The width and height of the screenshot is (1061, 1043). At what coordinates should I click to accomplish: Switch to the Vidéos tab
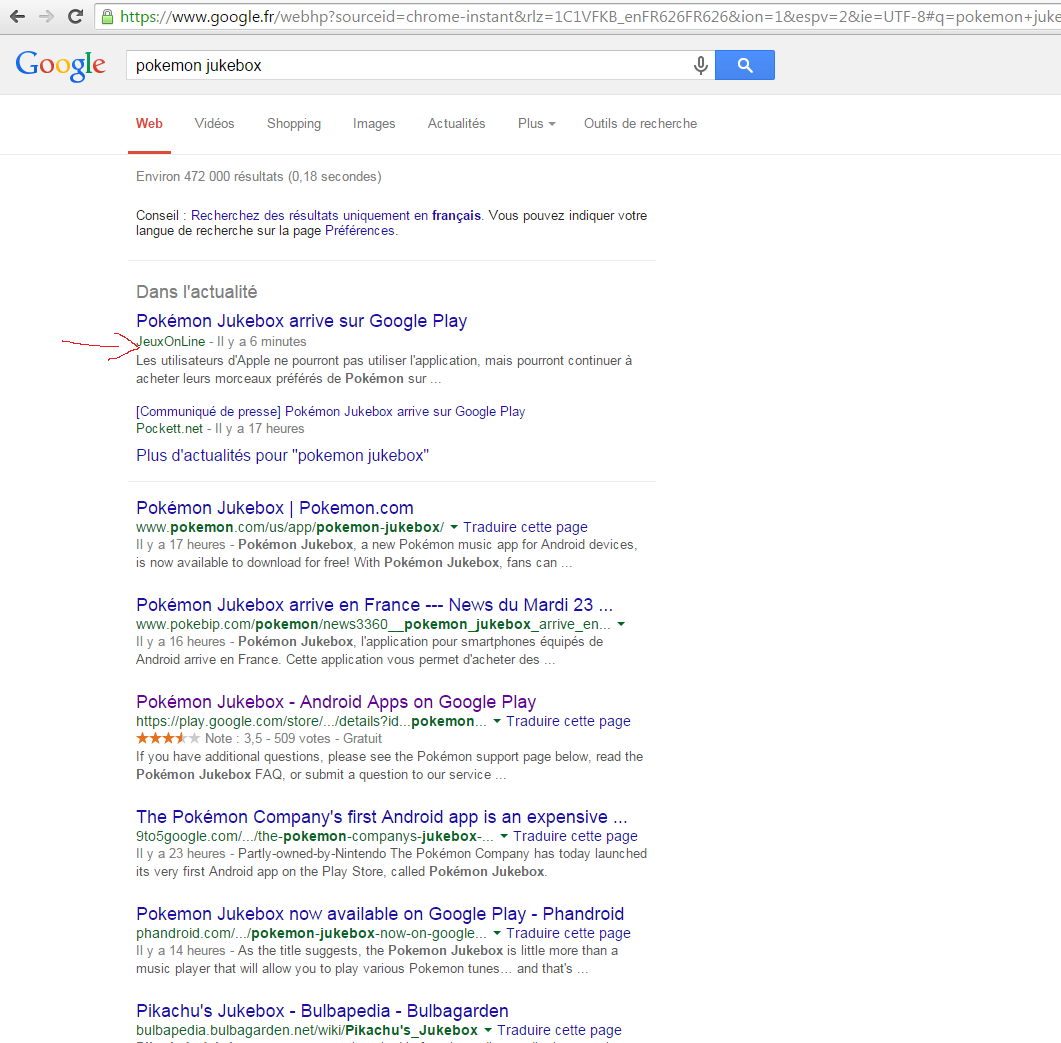(215, 124)
